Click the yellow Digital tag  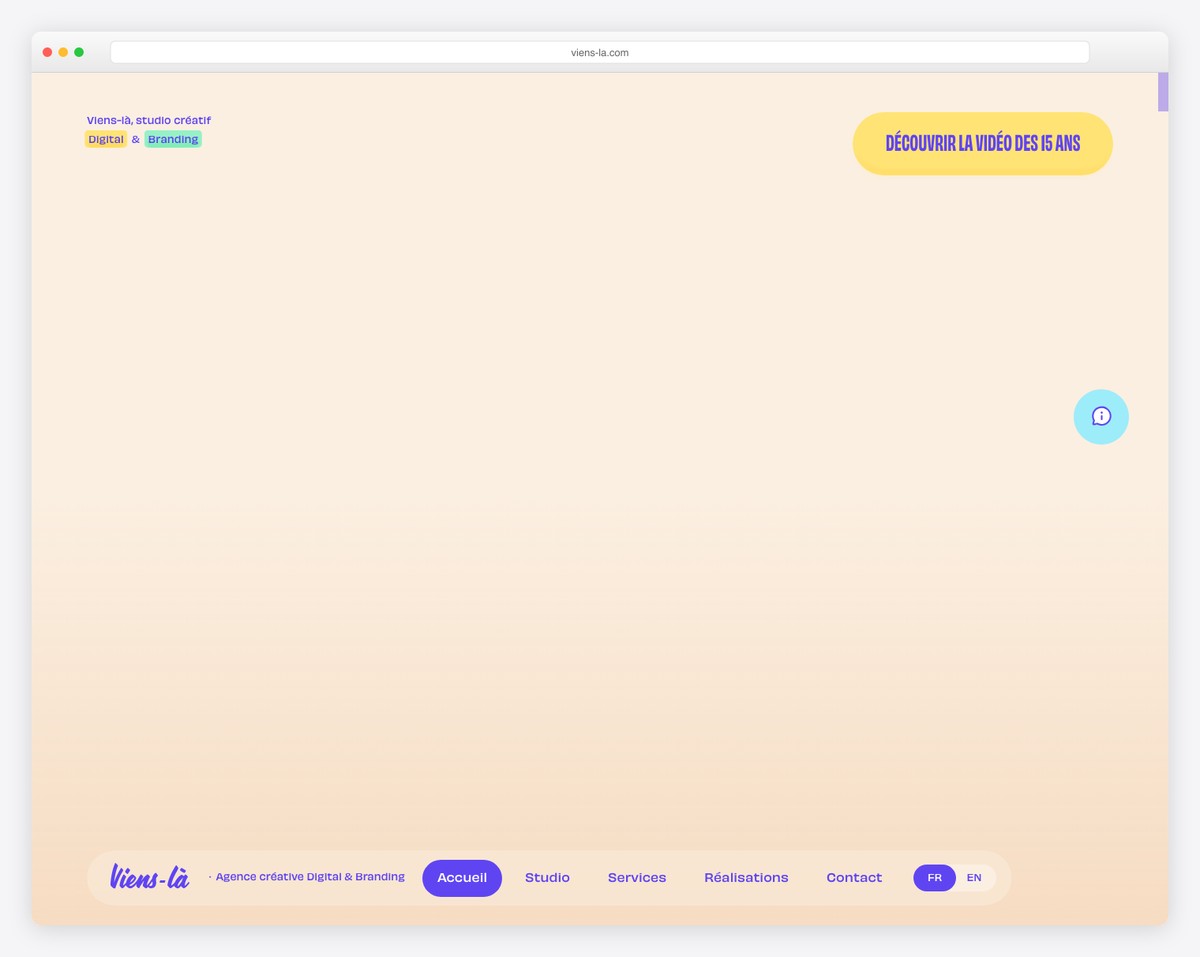click(x=106, y=139)
